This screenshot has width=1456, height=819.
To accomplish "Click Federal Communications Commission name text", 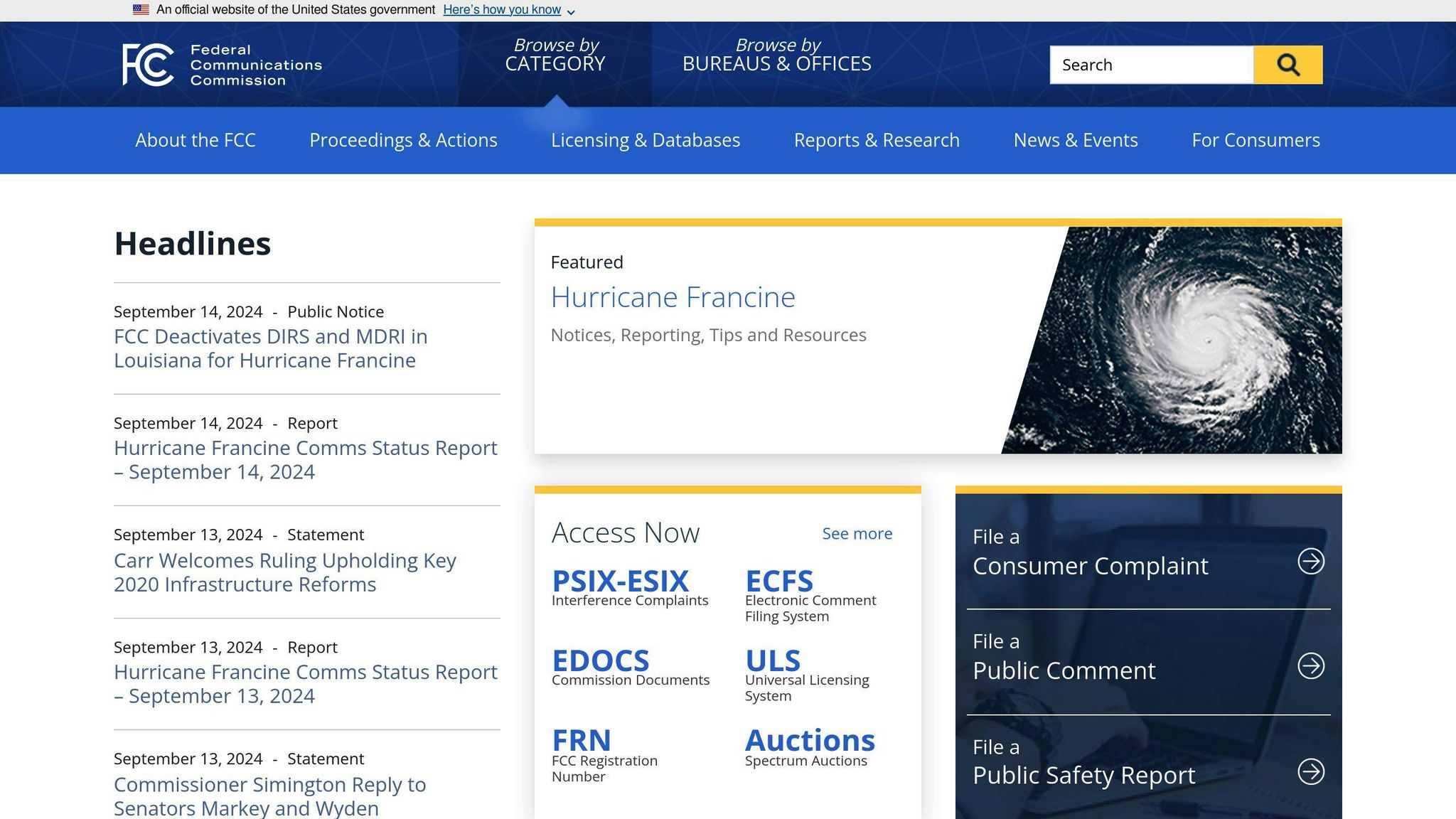I will [x=256, y=65].
